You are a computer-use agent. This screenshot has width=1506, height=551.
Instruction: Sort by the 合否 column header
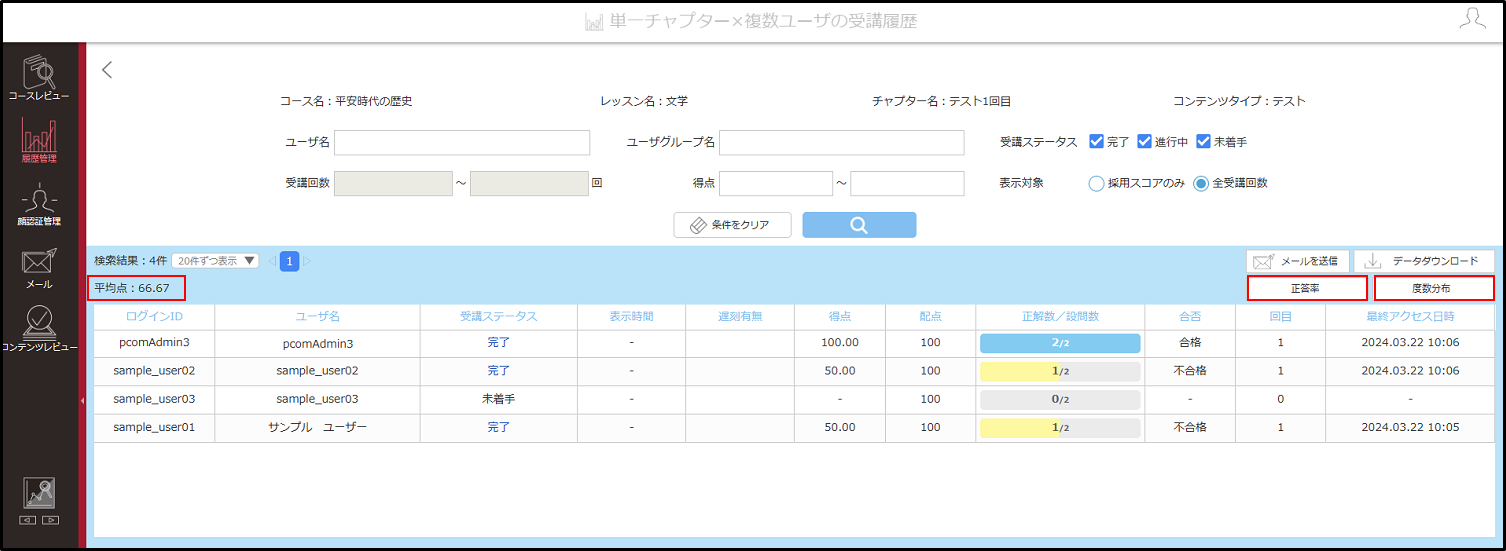(x=1190, y=316)
